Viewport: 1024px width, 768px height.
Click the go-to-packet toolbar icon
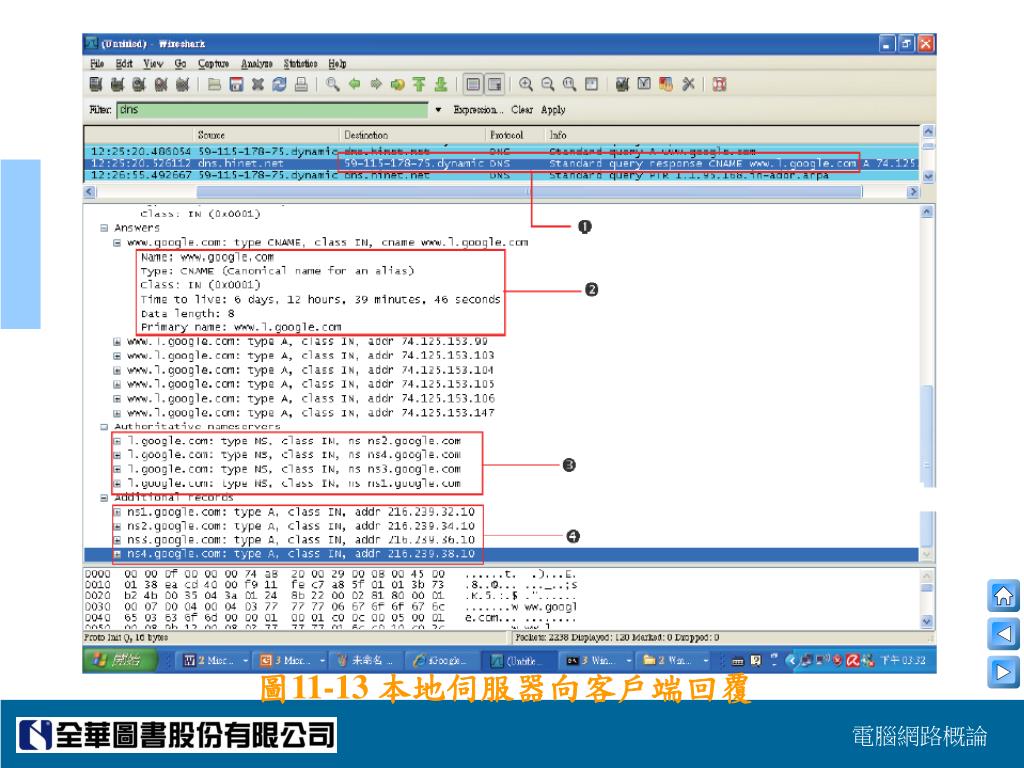[x=398, y=84]
